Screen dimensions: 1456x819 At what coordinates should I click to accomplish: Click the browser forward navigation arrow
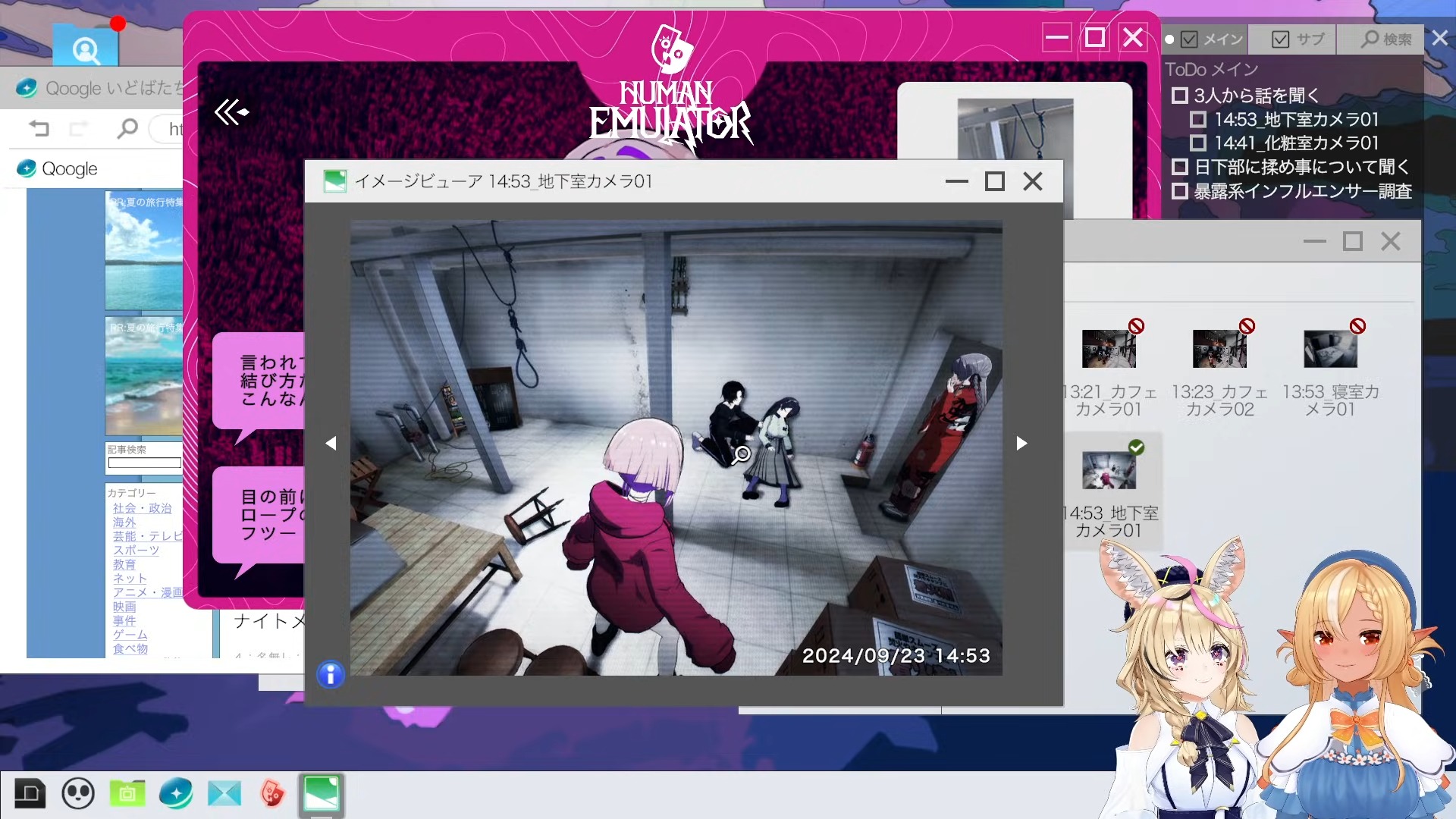[78, 128]
